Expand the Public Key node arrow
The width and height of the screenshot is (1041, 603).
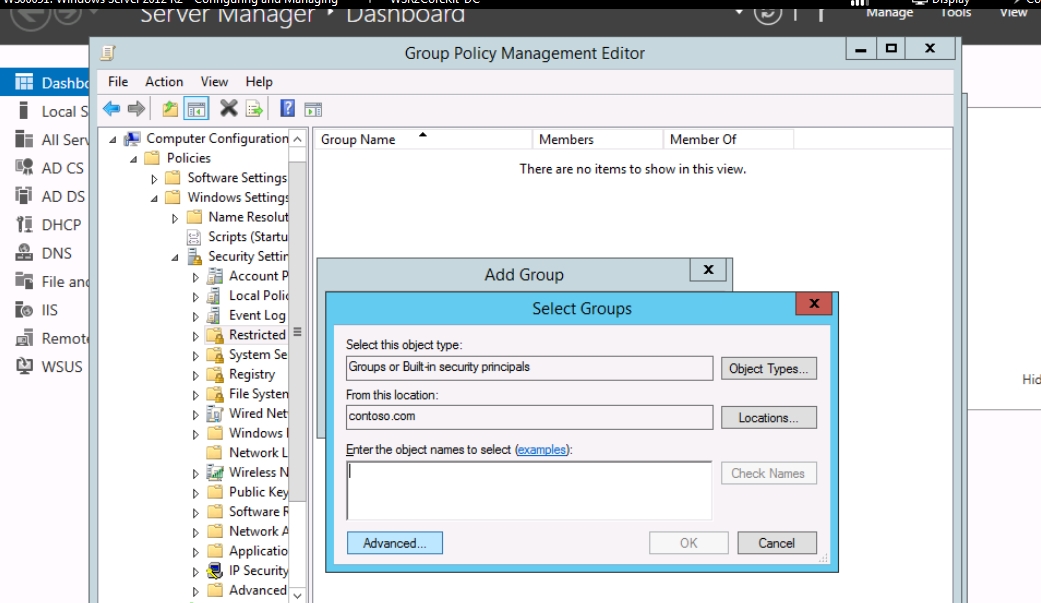click(195, 493)
